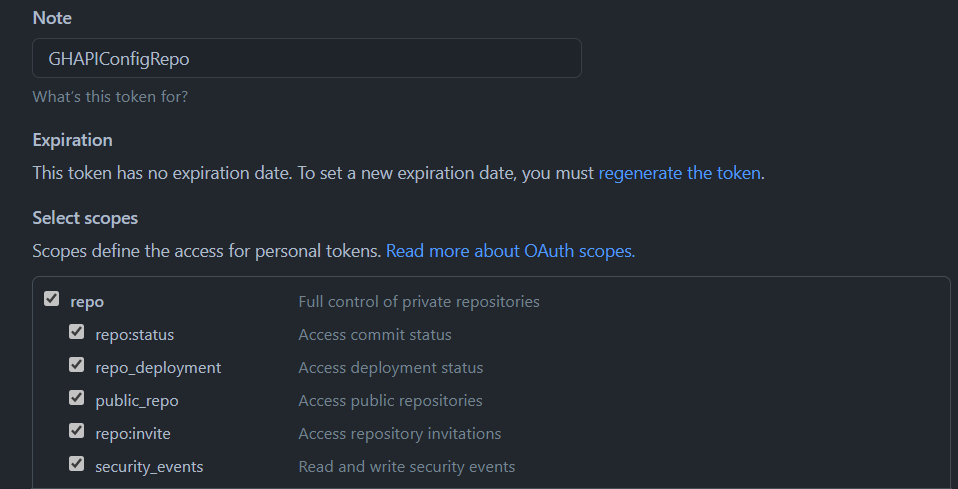Viewport: 958px width, 489px height.
Task: Uncheck the top-level repo scope checkbox
Action: (x=51, y=299)
